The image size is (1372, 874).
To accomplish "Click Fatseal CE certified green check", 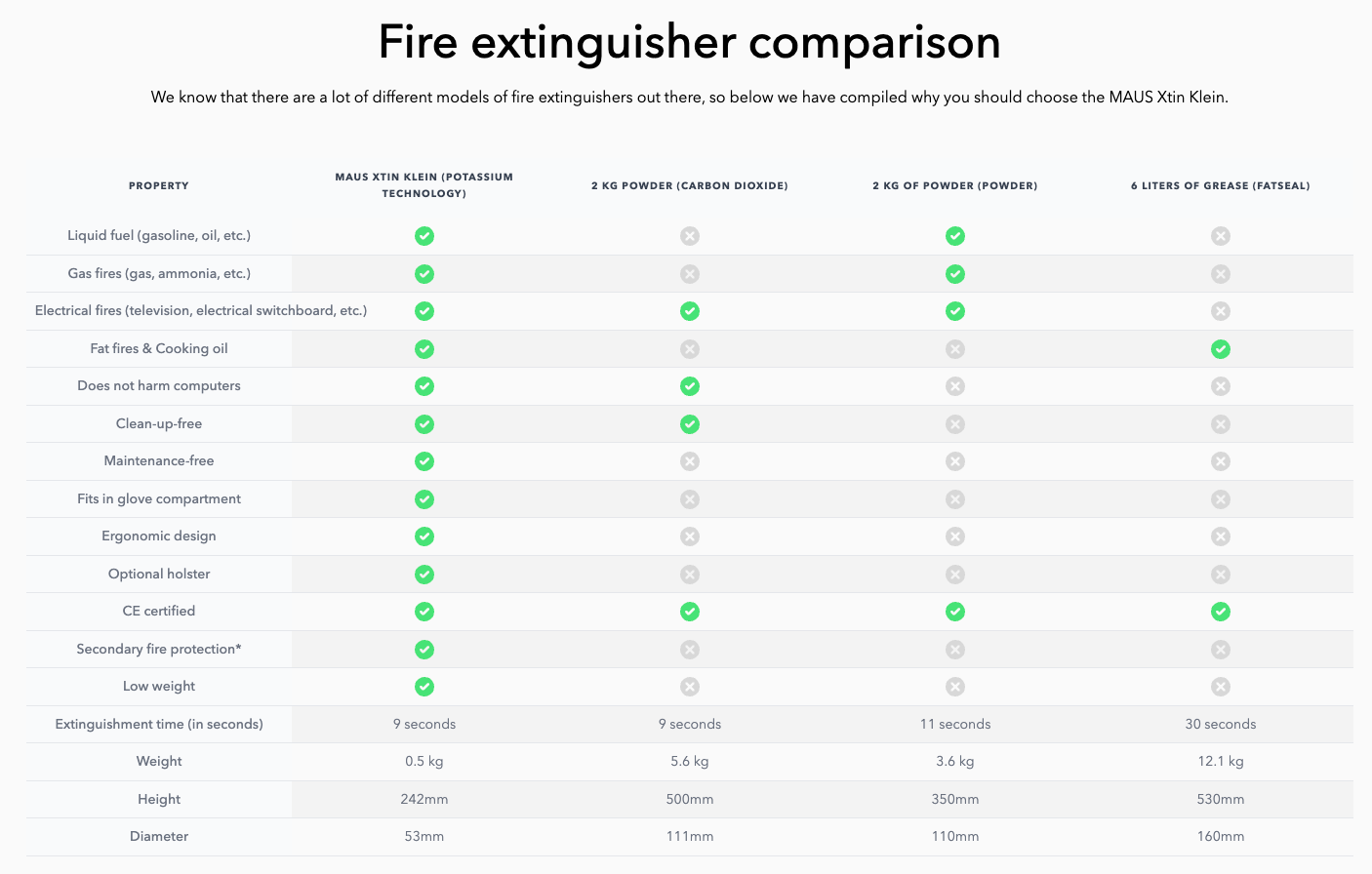I will pyautogui.click(x=1221, y=612).
